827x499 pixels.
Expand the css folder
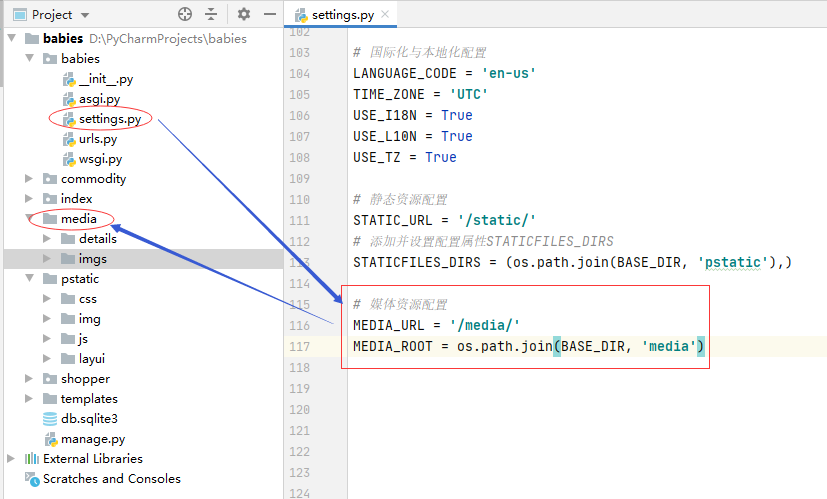47,299
